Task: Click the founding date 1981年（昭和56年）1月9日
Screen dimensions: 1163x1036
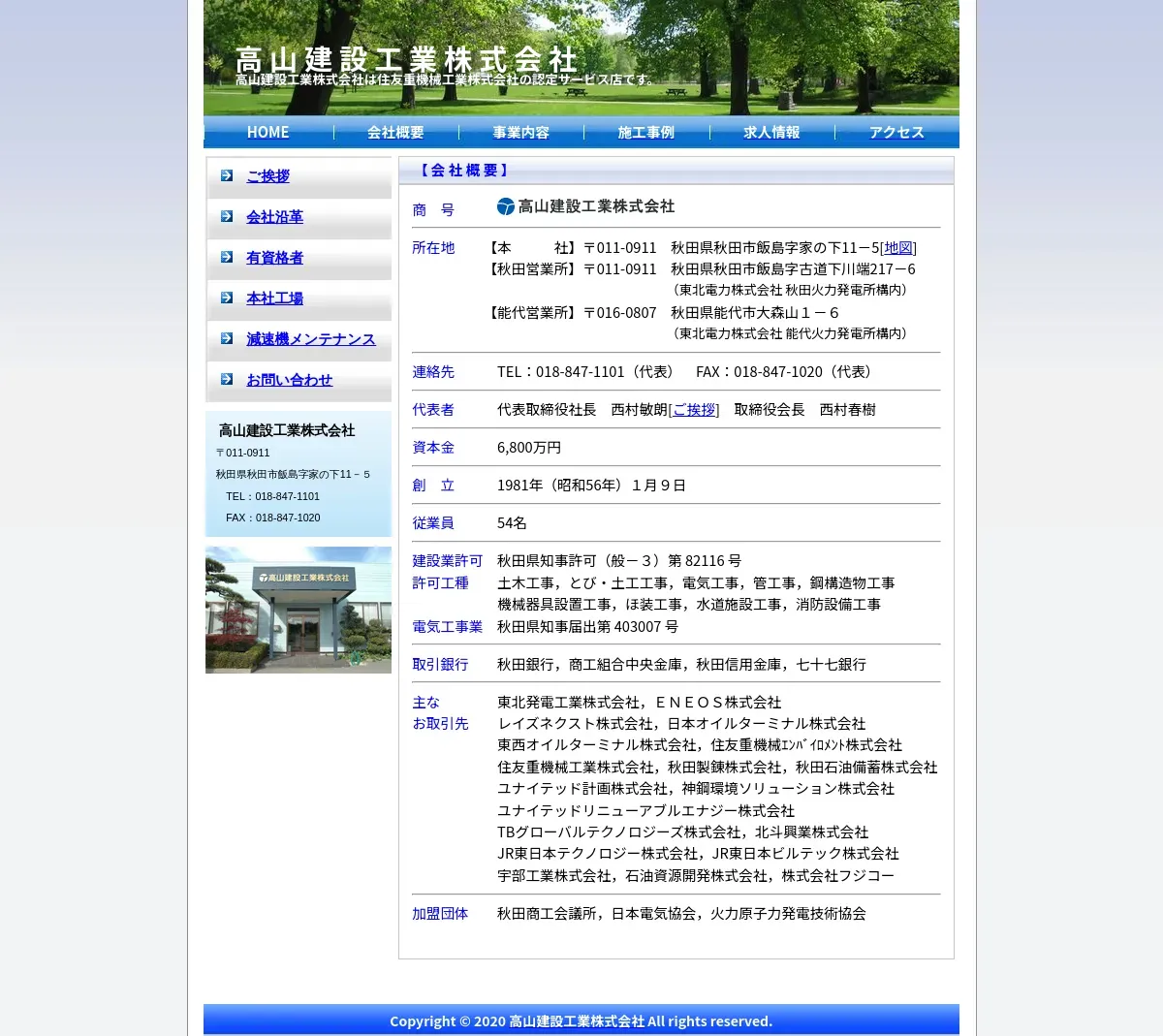Action: pos(592,485)
